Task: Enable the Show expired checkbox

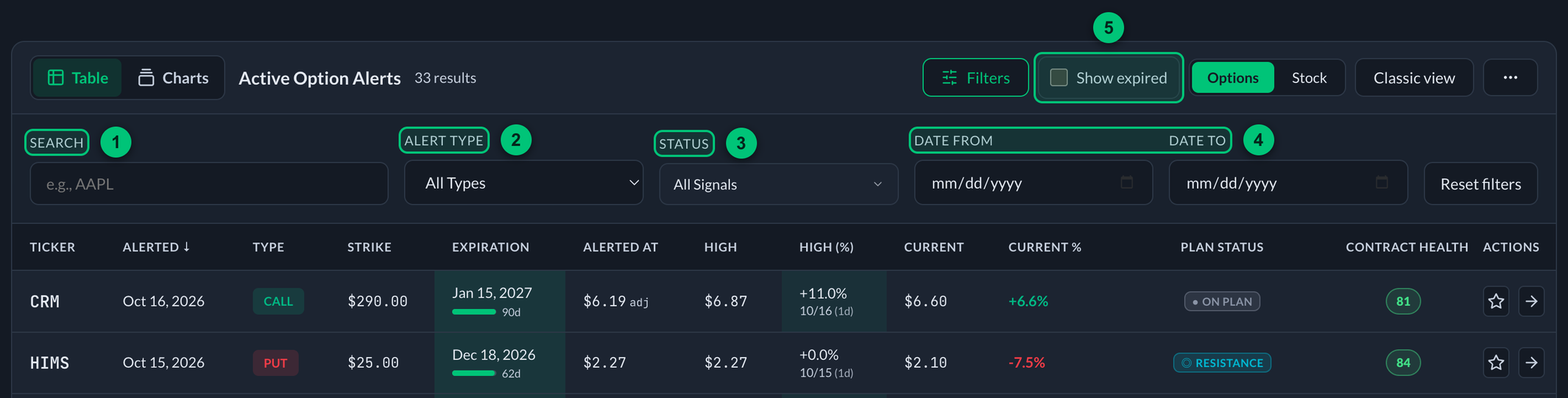Action: point(1059,77)
